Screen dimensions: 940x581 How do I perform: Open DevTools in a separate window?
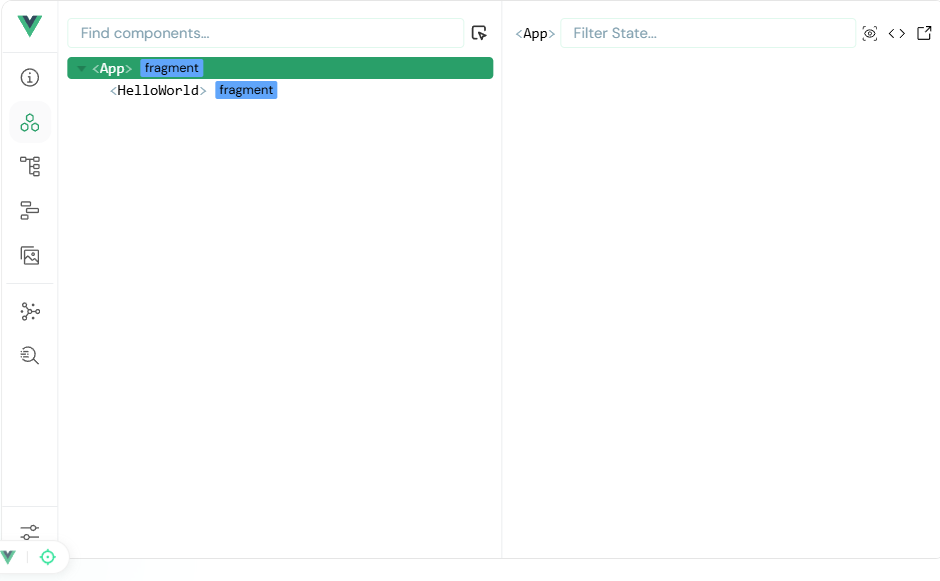[x=924, y=33]
